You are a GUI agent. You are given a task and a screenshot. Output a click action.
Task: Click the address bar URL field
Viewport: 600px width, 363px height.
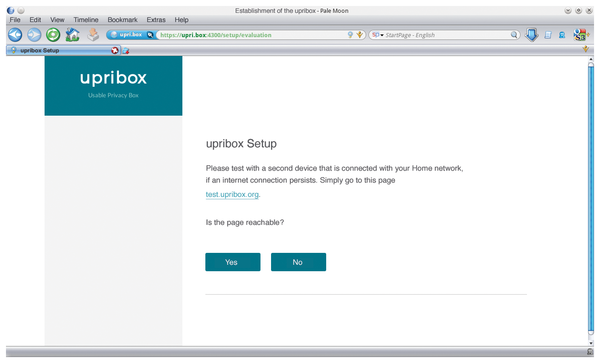tap(253, 35)
